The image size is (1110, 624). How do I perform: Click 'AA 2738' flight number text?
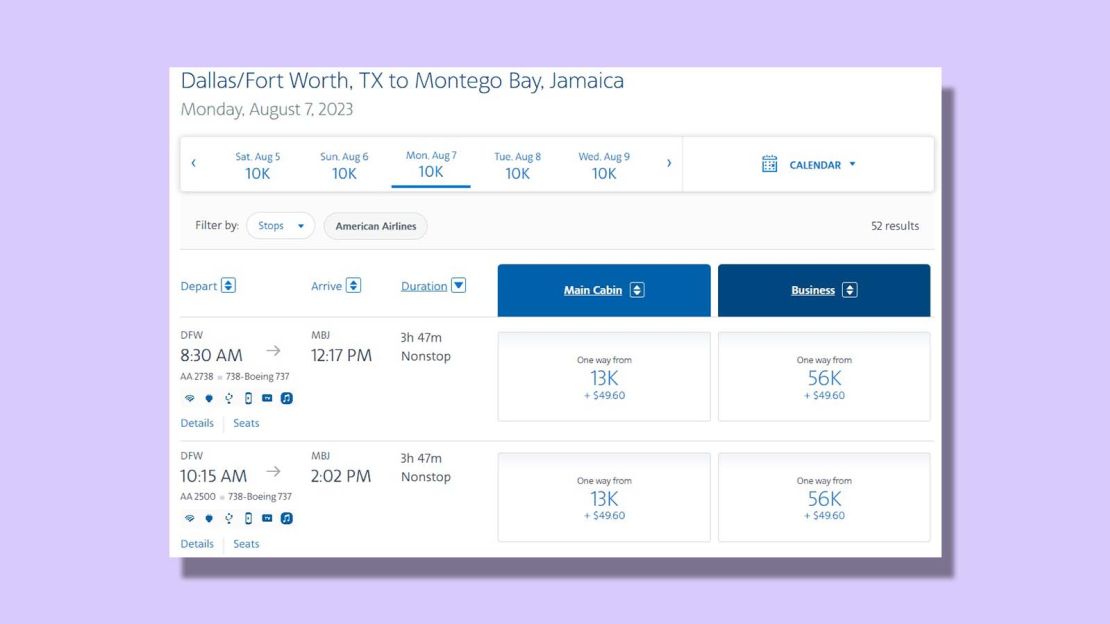coord(197,377)
